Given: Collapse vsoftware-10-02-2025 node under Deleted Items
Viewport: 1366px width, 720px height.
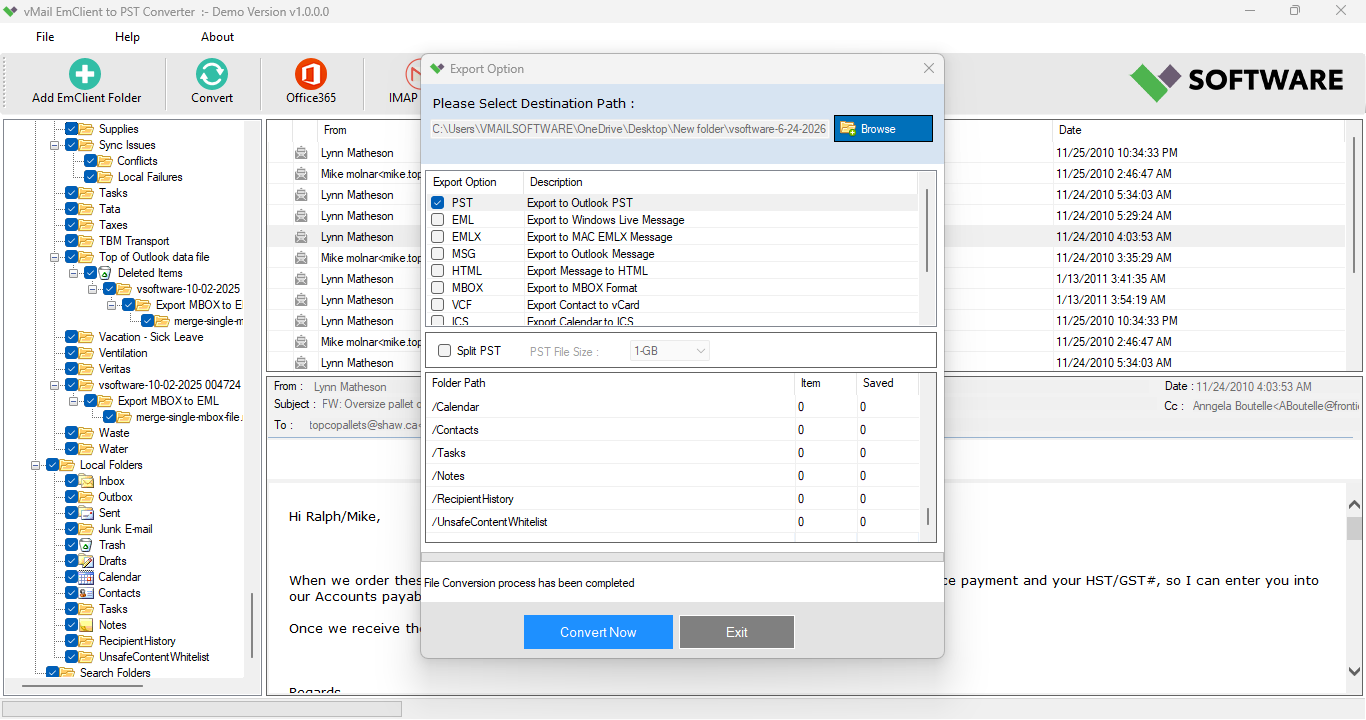Looking at the screenshot, I should [93, 289].
